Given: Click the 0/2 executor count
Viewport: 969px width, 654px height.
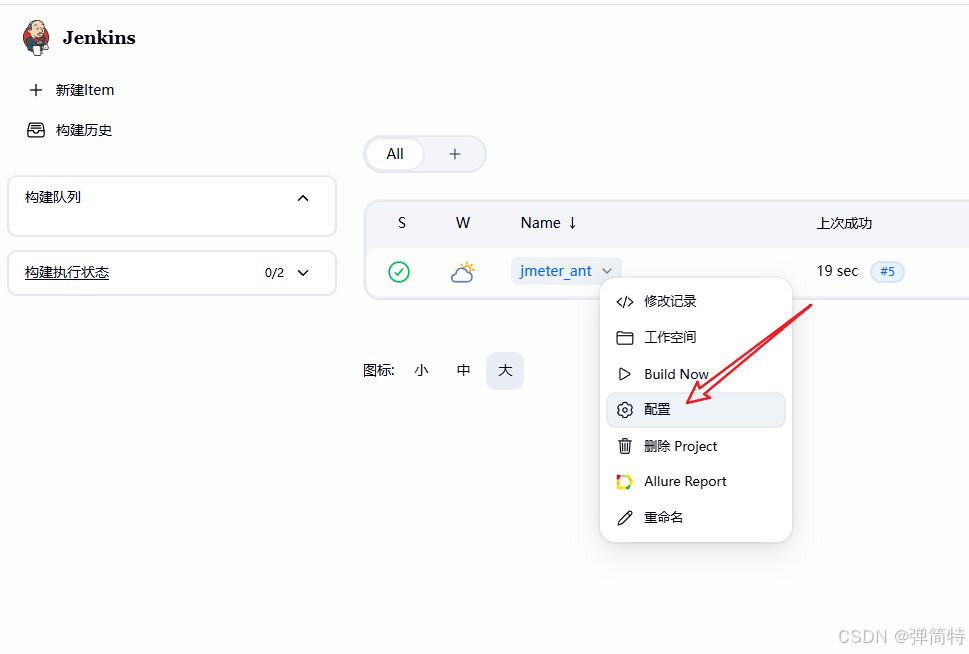Looking at the screenshot, I should click(274, 273).
